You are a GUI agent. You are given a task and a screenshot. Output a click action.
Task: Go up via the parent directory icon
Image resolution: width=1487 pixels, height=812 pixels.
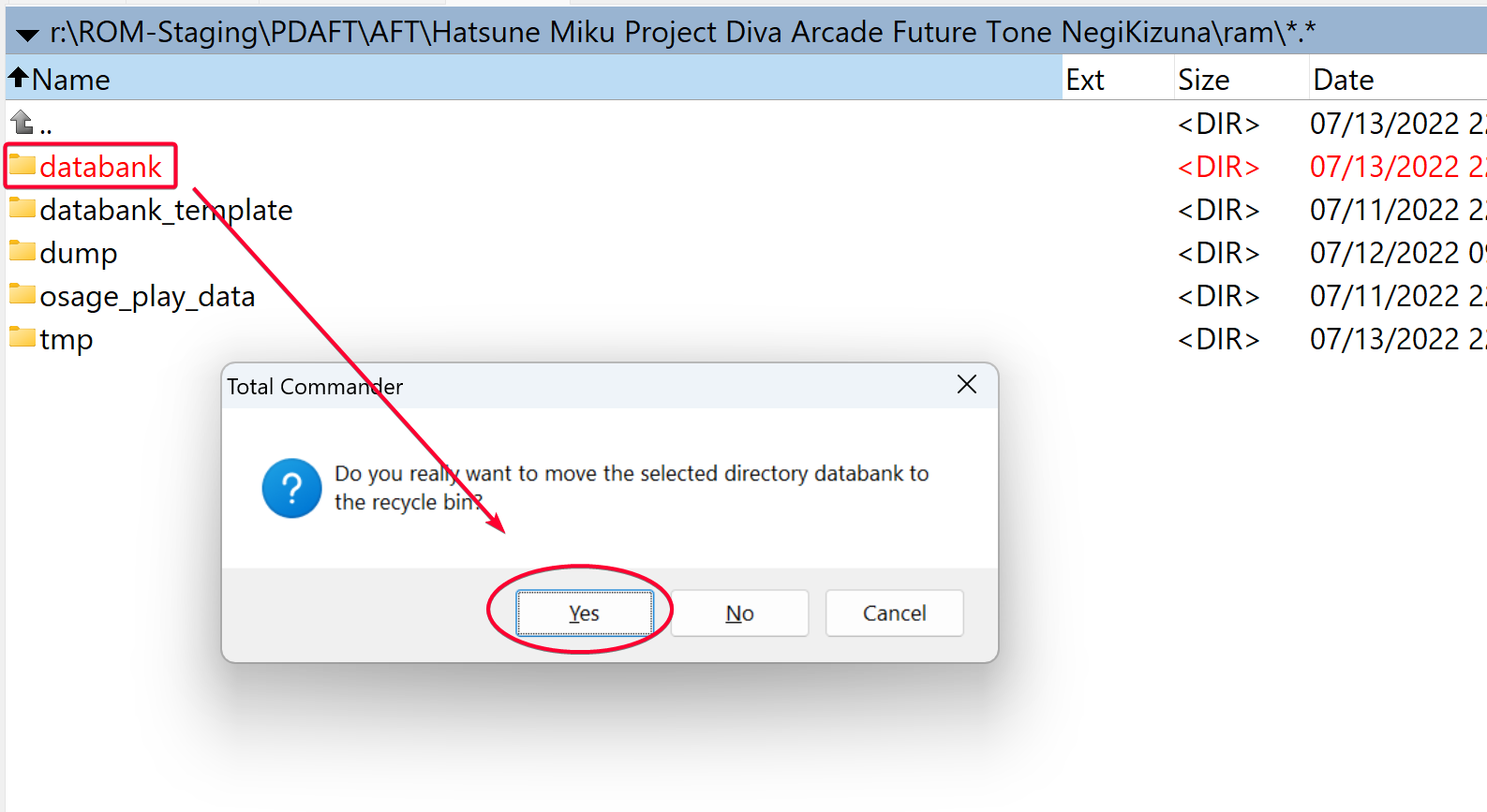22,122
